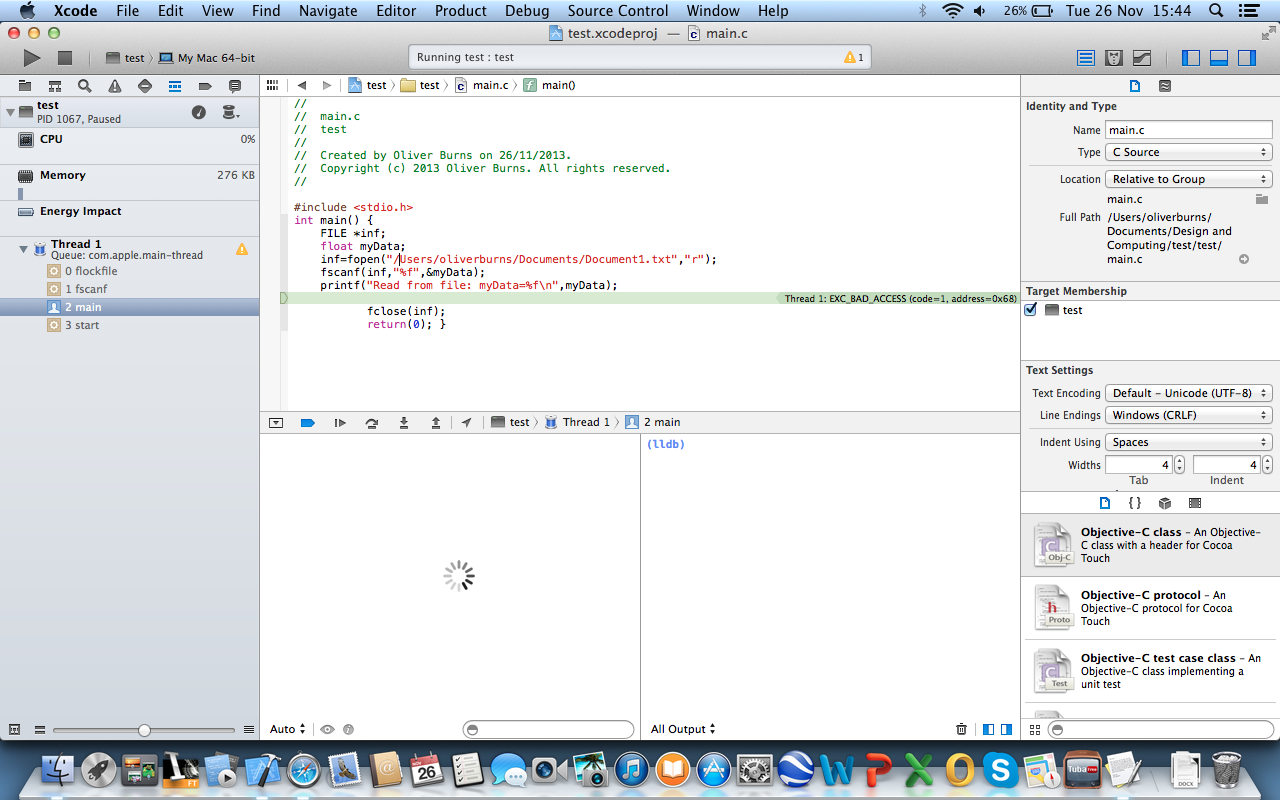Click the main() item in jump bar

(x=550, y=85)
